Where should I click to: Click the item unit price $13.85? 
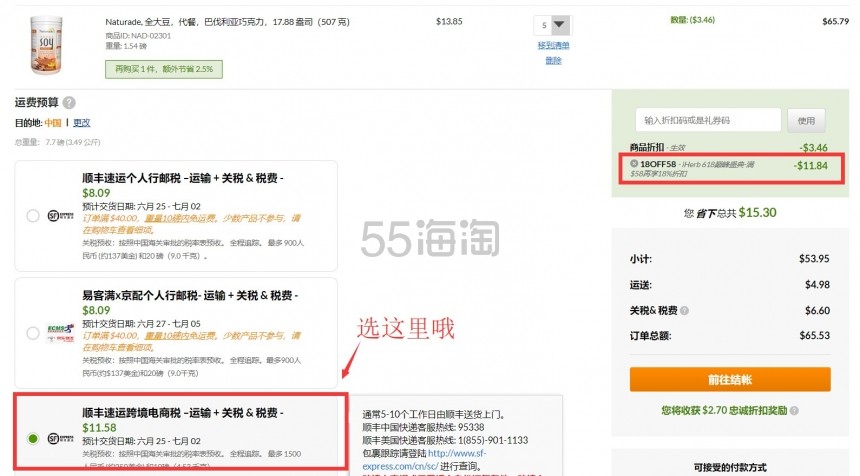449,21
